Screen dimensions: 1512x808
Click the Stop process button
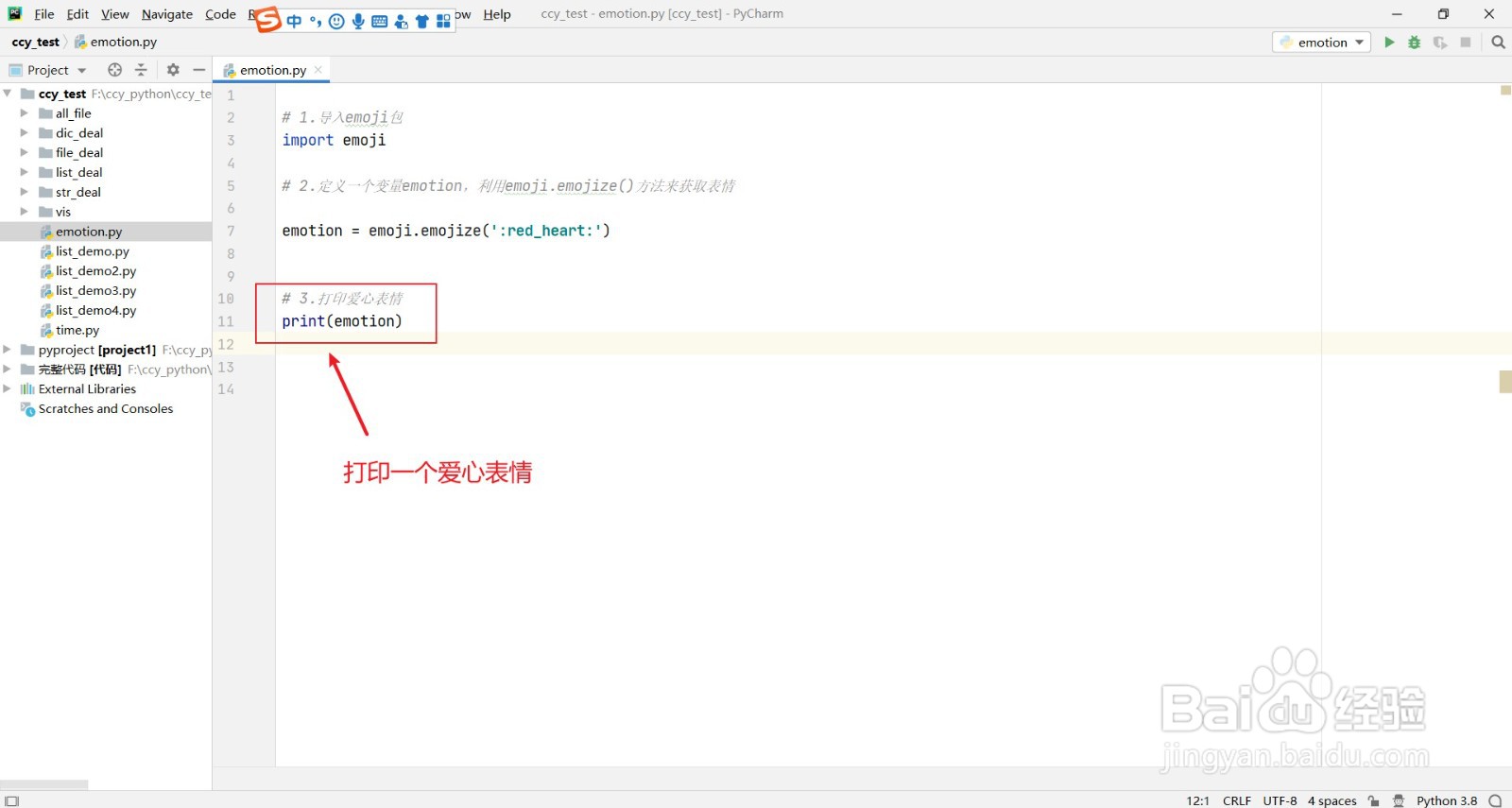tap(1466, 43)
